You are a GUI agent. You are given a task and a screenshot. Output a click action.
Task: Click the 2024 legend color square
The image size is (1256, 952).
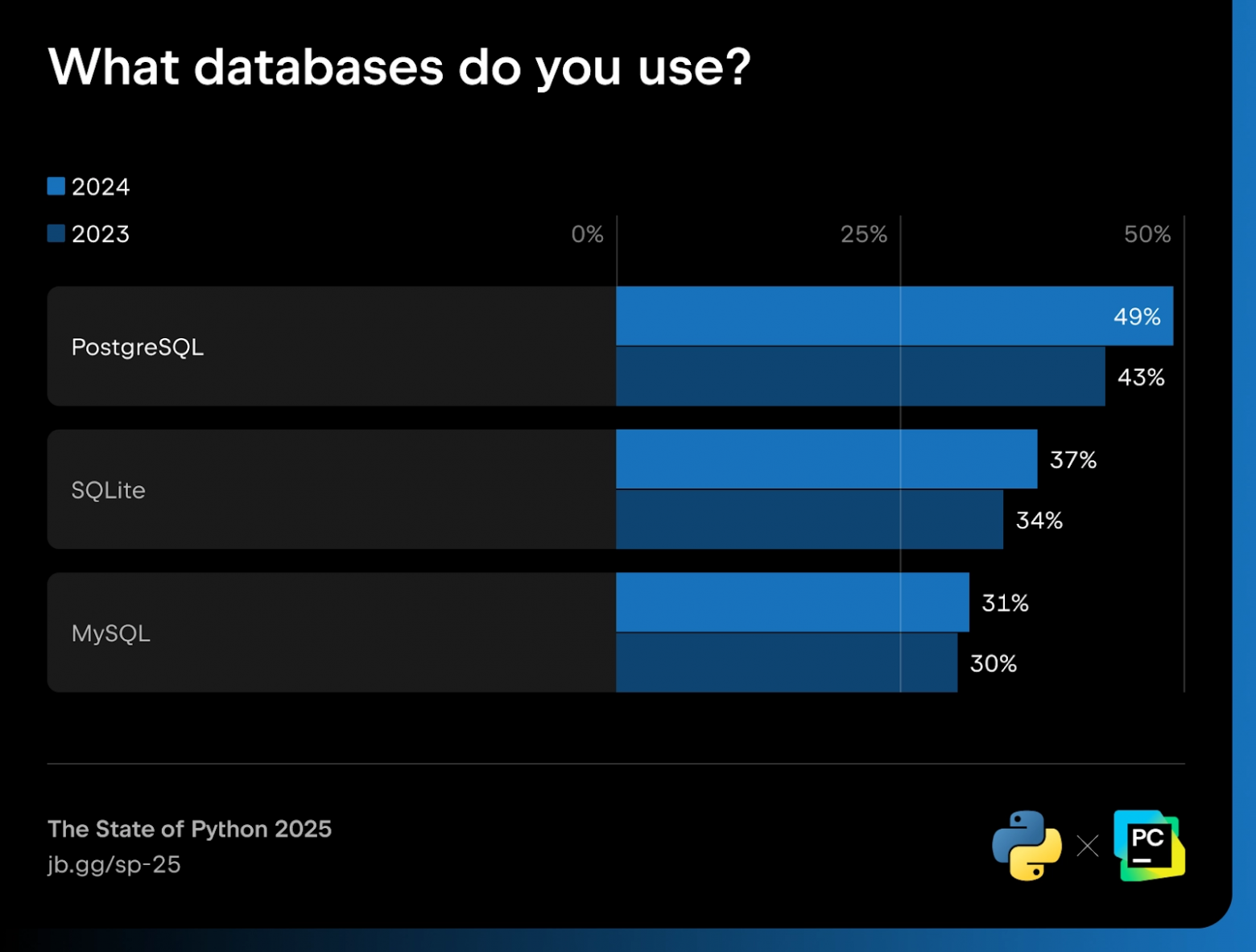coord(56,186)
